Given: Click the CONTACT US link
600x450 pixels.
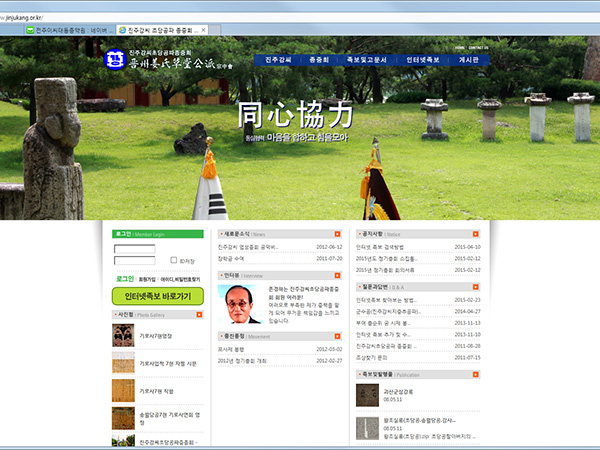Looking at the screenshot, I should coord(478,47).
